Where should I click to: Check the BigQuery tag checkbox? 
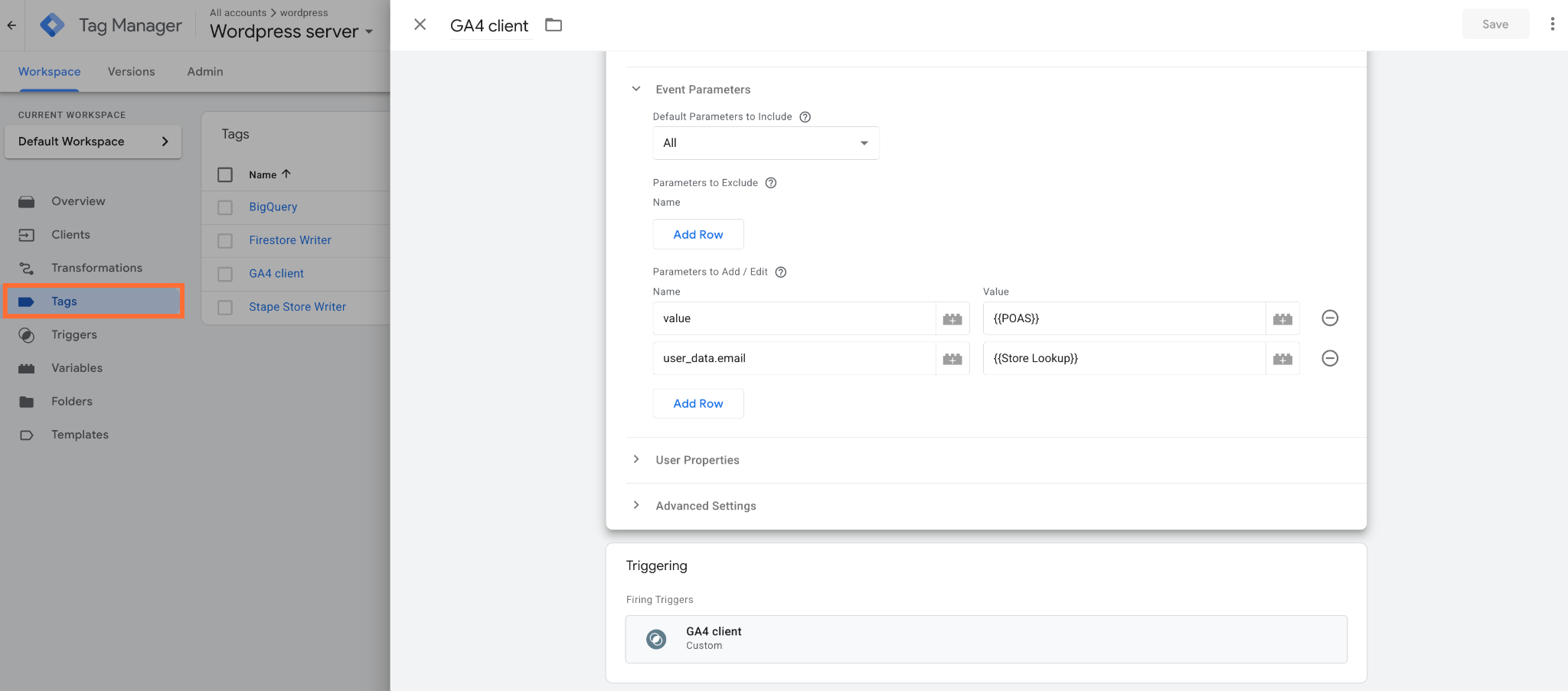(225, 207)
